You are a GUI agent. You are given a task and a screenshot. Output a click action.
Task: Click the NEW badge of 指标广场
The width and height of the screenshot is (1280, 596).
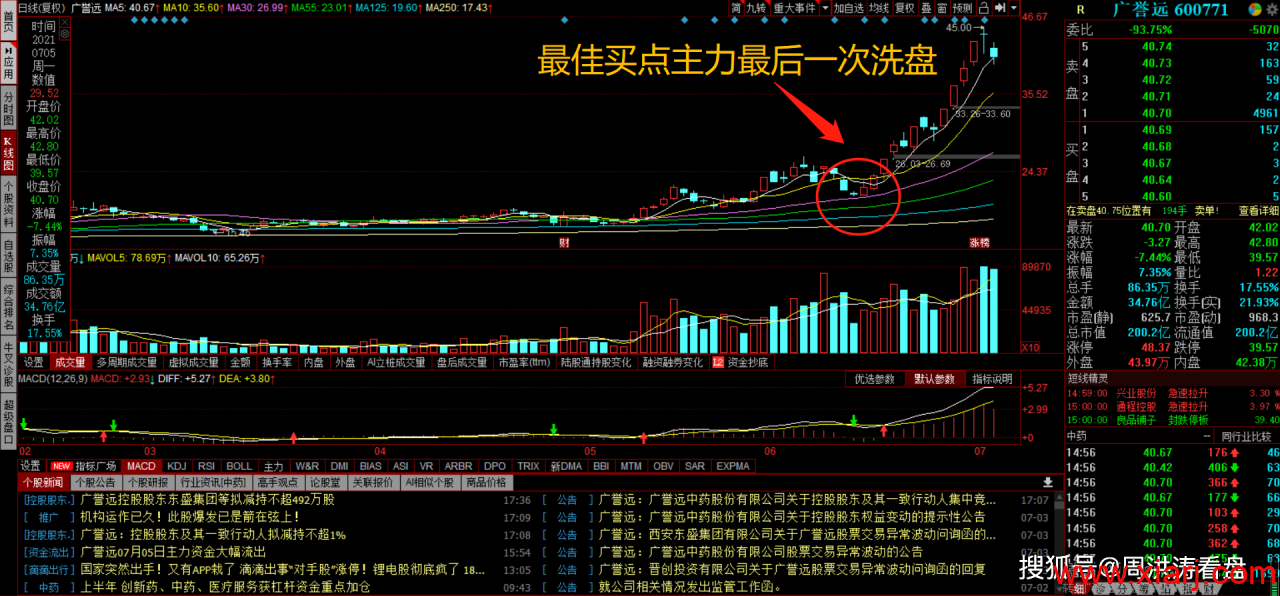click(x=61, y=466)
